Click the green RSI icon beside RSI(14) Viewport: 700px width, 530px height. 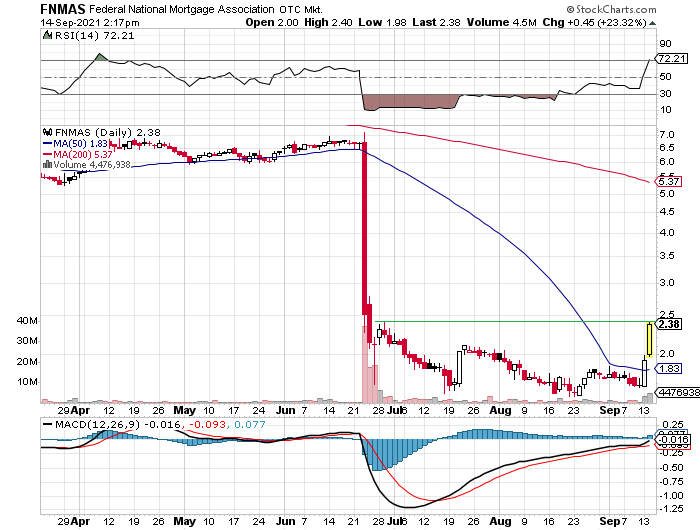pyautogui.click(x=47, y=35)
